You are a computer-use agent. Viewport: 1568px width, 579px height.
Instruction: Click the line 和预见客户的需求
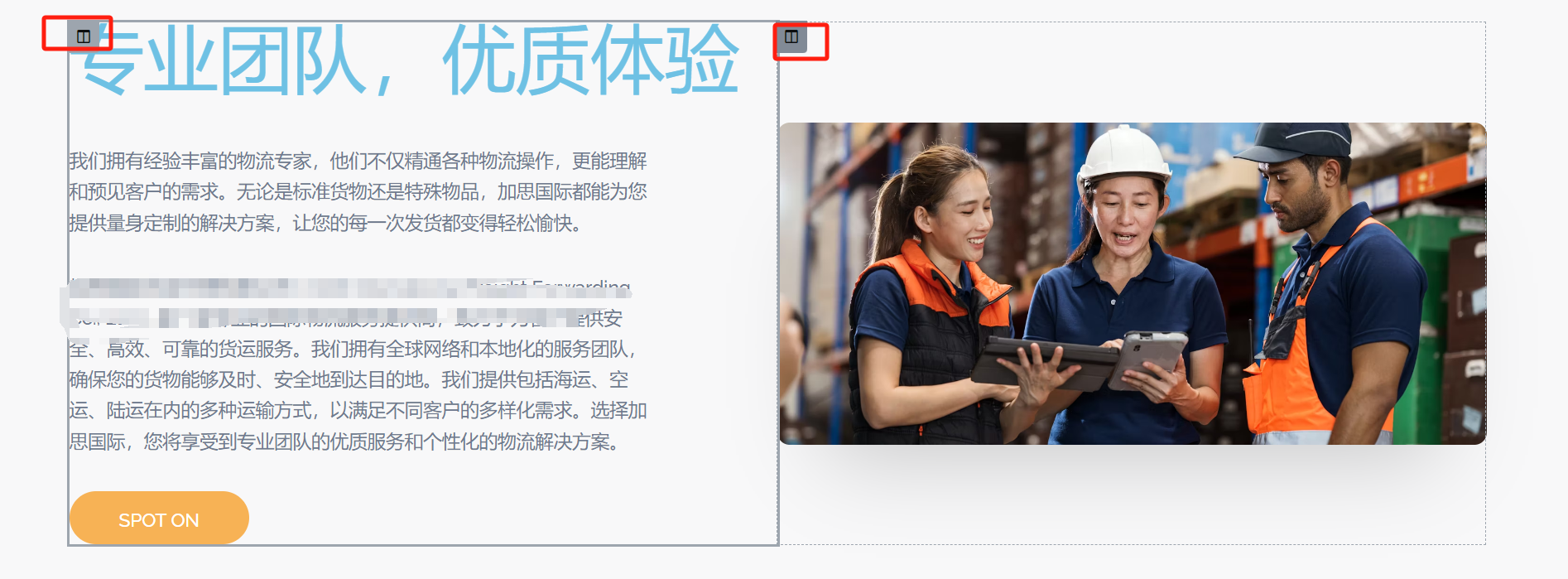click(358, 191)
